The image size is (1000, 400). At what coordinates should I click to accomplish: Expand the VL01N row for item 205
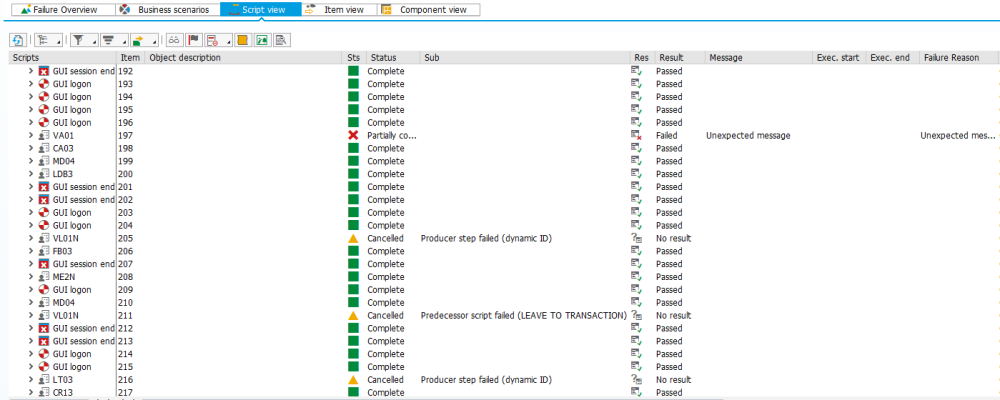click(31, 238)
